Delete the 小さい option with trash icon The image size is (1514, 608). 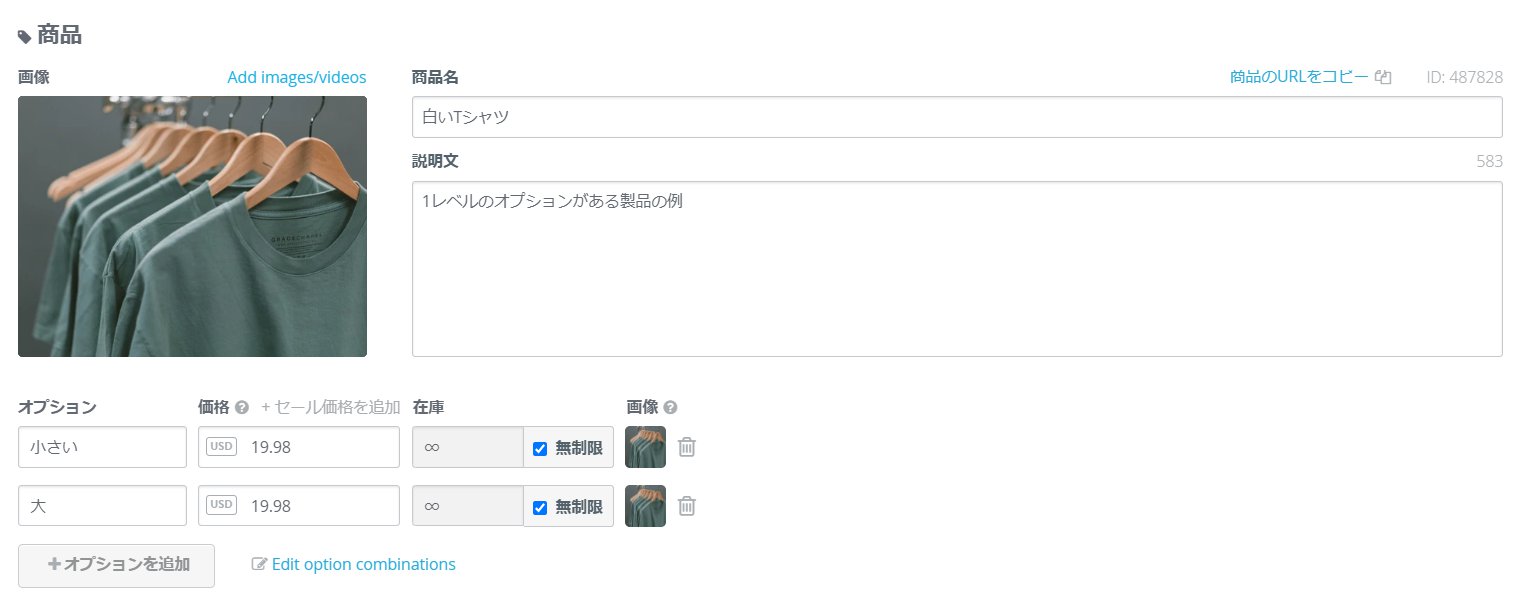click(687, 447)
